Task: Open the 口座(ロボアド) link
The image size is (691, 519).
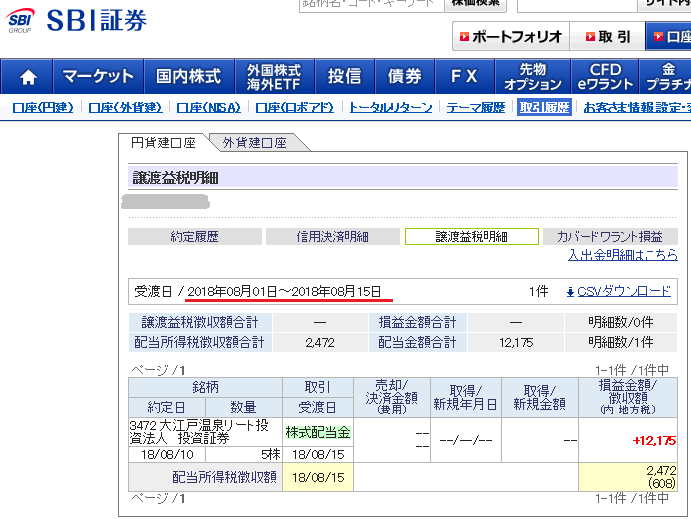Action: [294, 108]
